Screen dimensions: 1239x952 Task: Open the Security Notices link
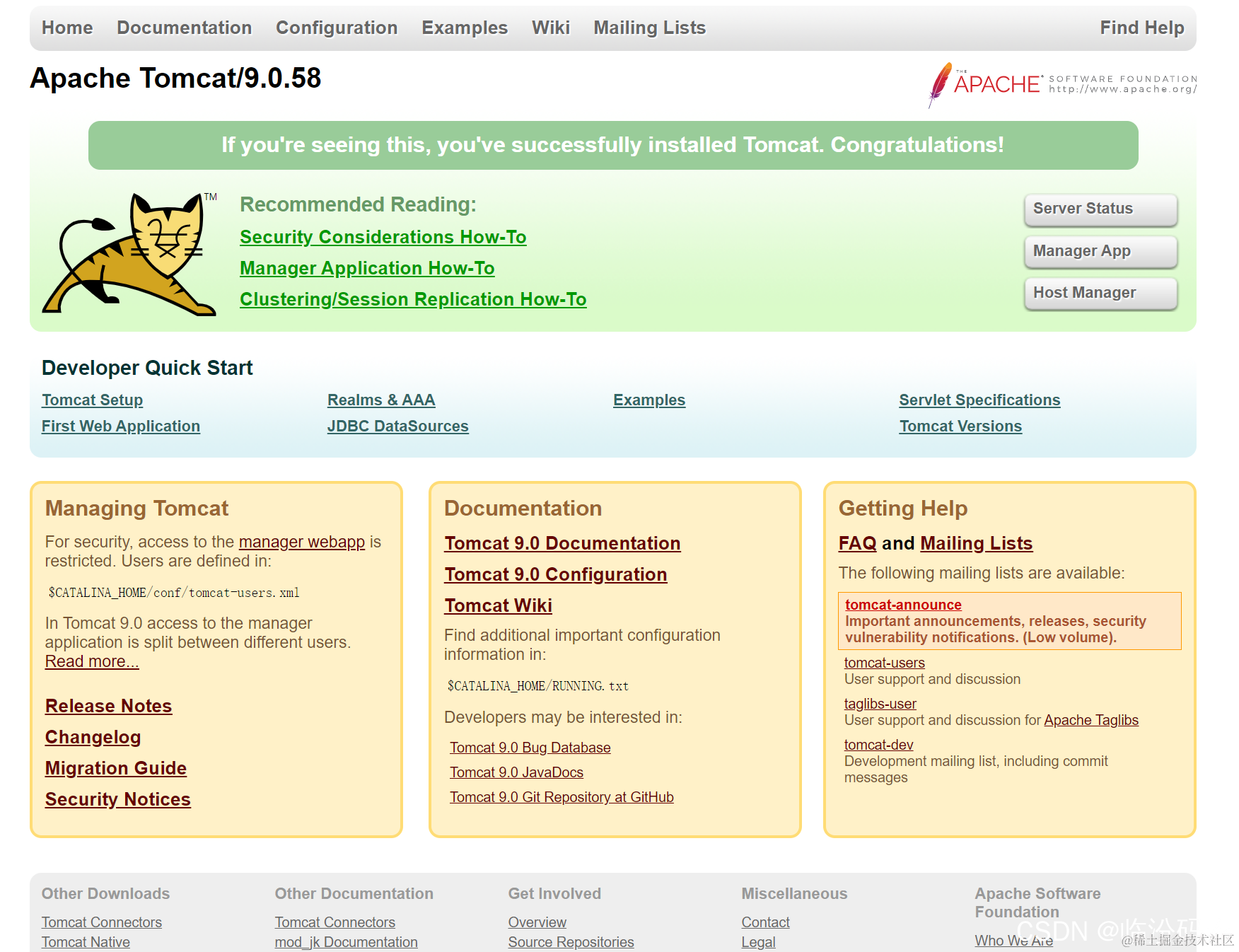118,799
